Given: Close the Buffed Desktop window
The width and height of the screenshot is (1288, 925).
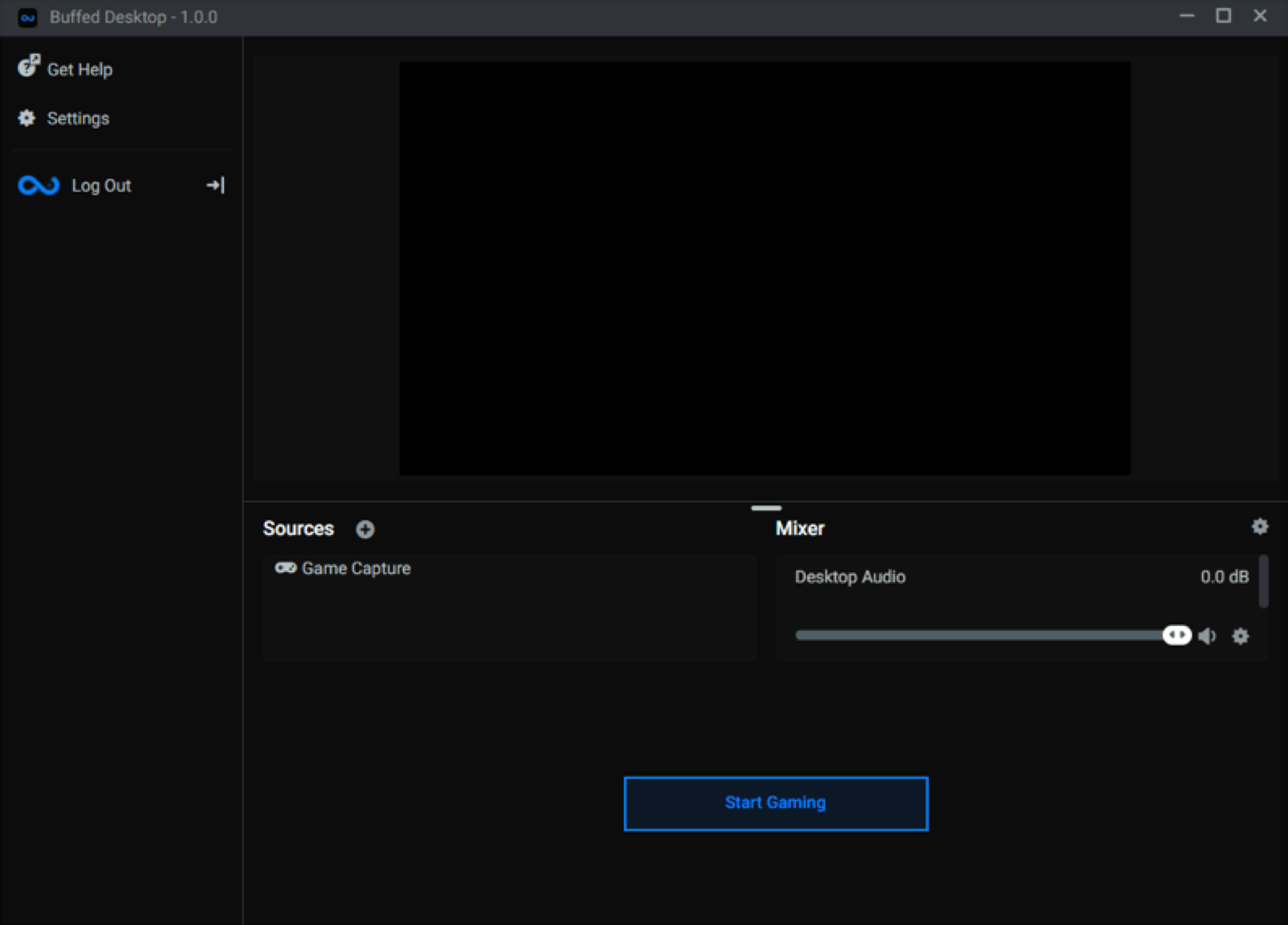Looking at the screenshot, I should pos(1260,16).
